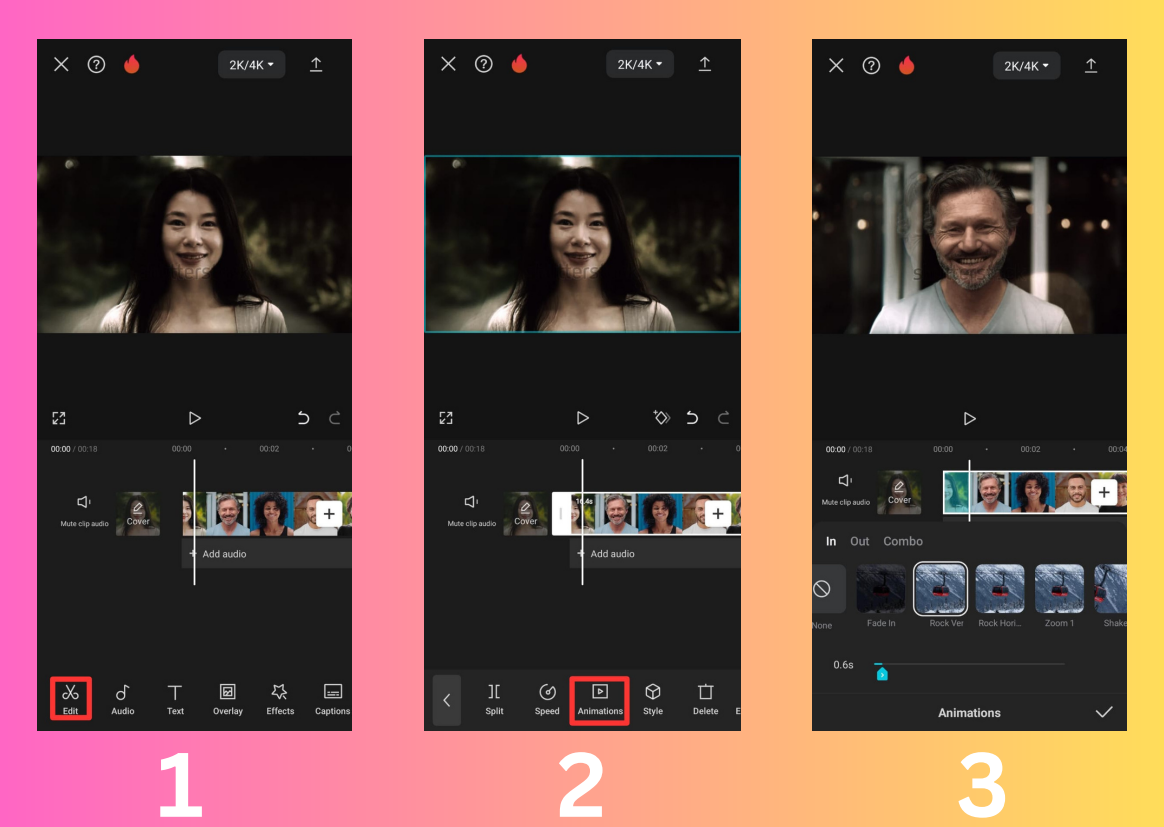Adjust the animation duration slider handle
The width and height of the screenshot is (1164, 827).
coord(882,673)
